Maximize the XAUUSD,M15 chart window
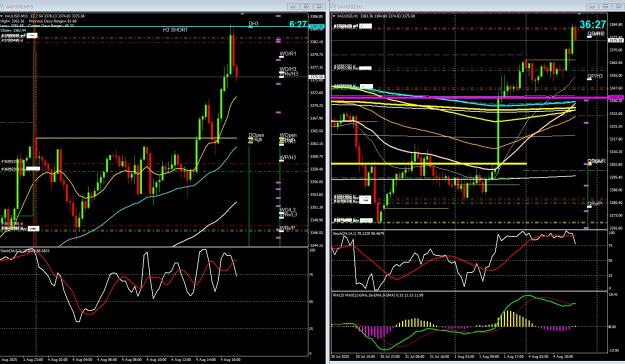 coord(307,6)
